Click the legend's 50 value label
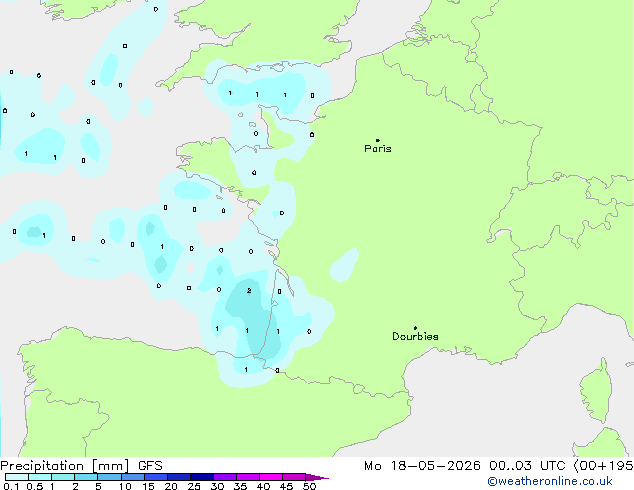634x490 pixels. 309,486
